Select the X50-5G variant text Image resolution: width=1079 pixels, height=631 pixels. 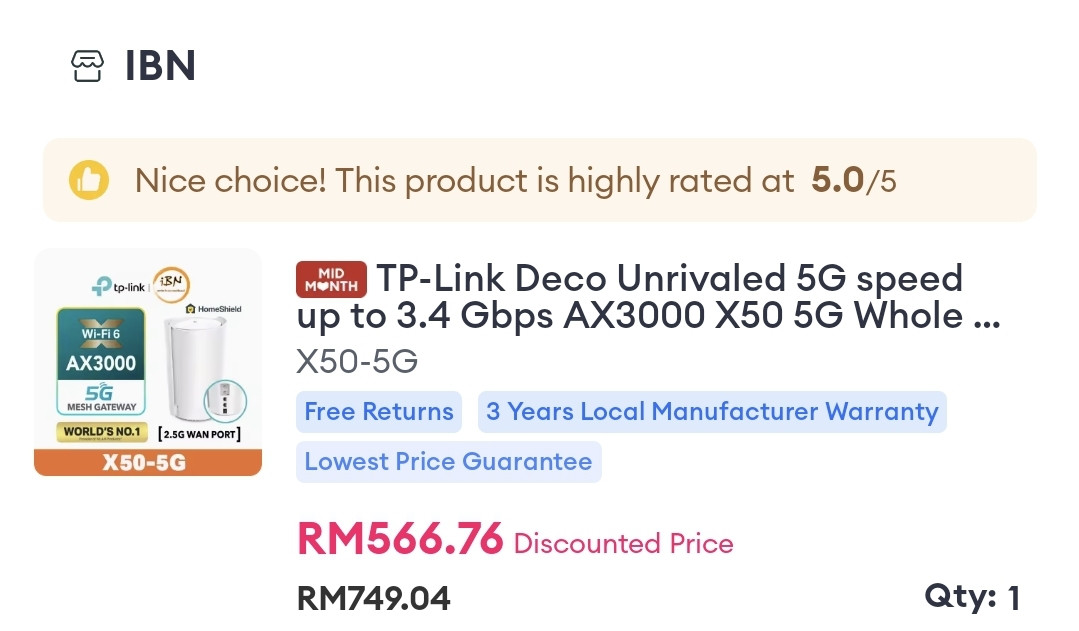(x=357, y=361)
